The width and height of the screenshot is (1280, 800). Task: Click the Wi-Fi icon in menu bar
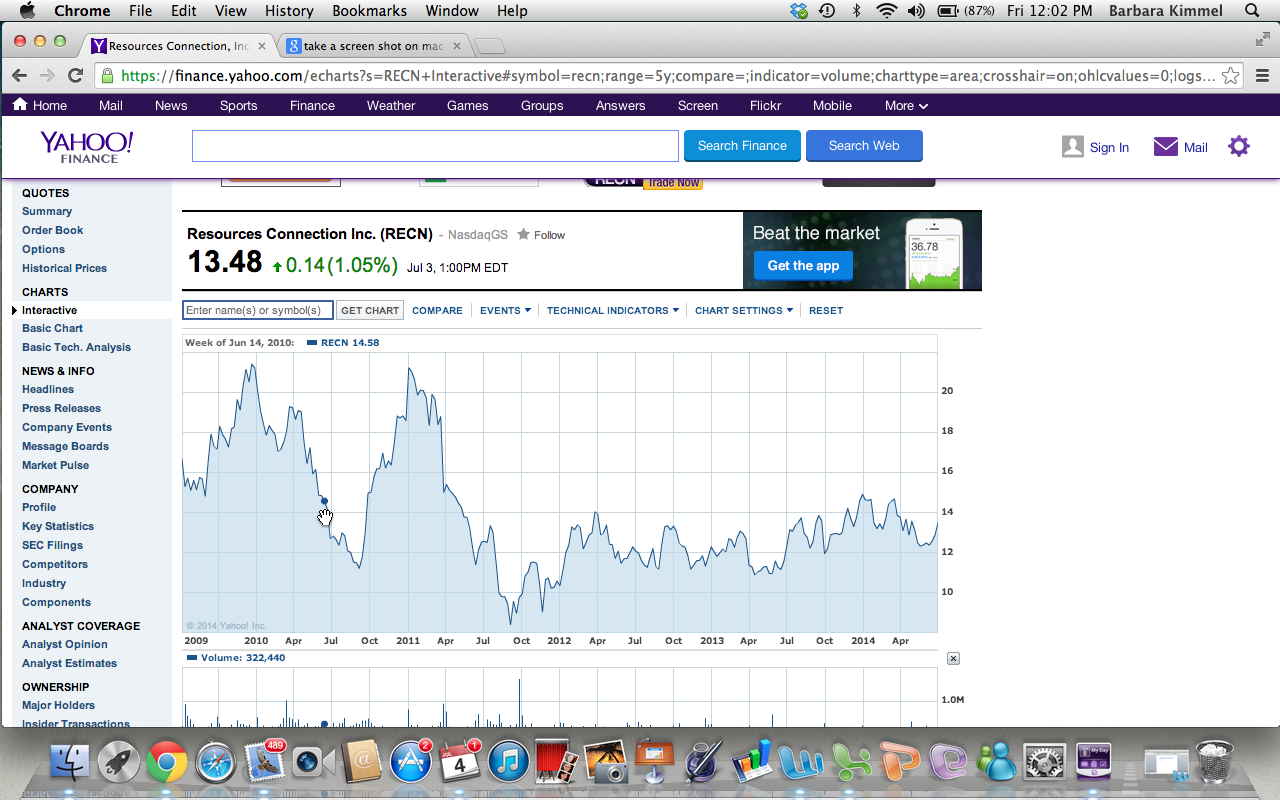click(x=886, y=11)
